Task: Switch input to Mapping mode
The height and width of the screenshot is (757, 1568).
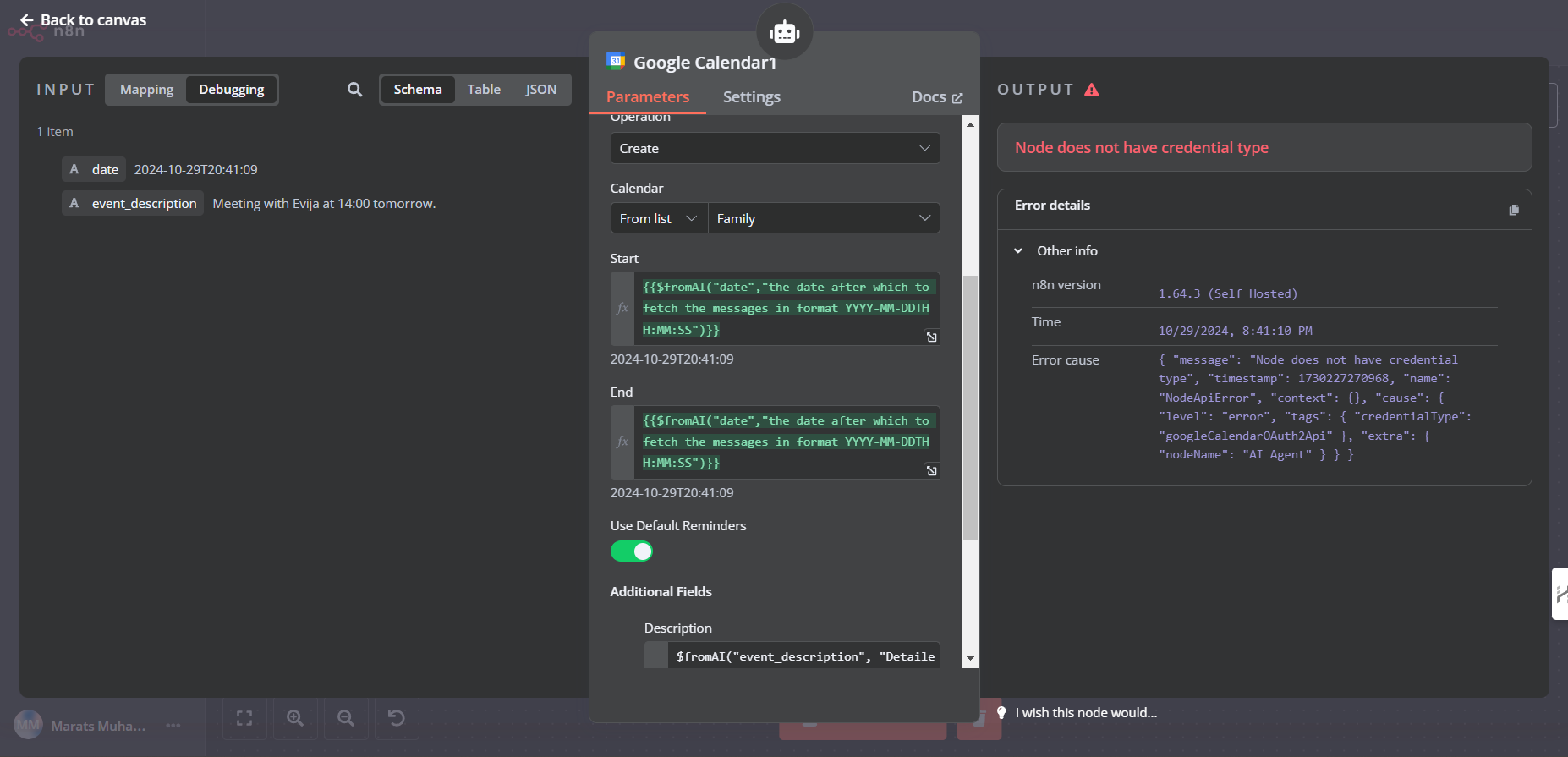Action: (x=146, y=90)
